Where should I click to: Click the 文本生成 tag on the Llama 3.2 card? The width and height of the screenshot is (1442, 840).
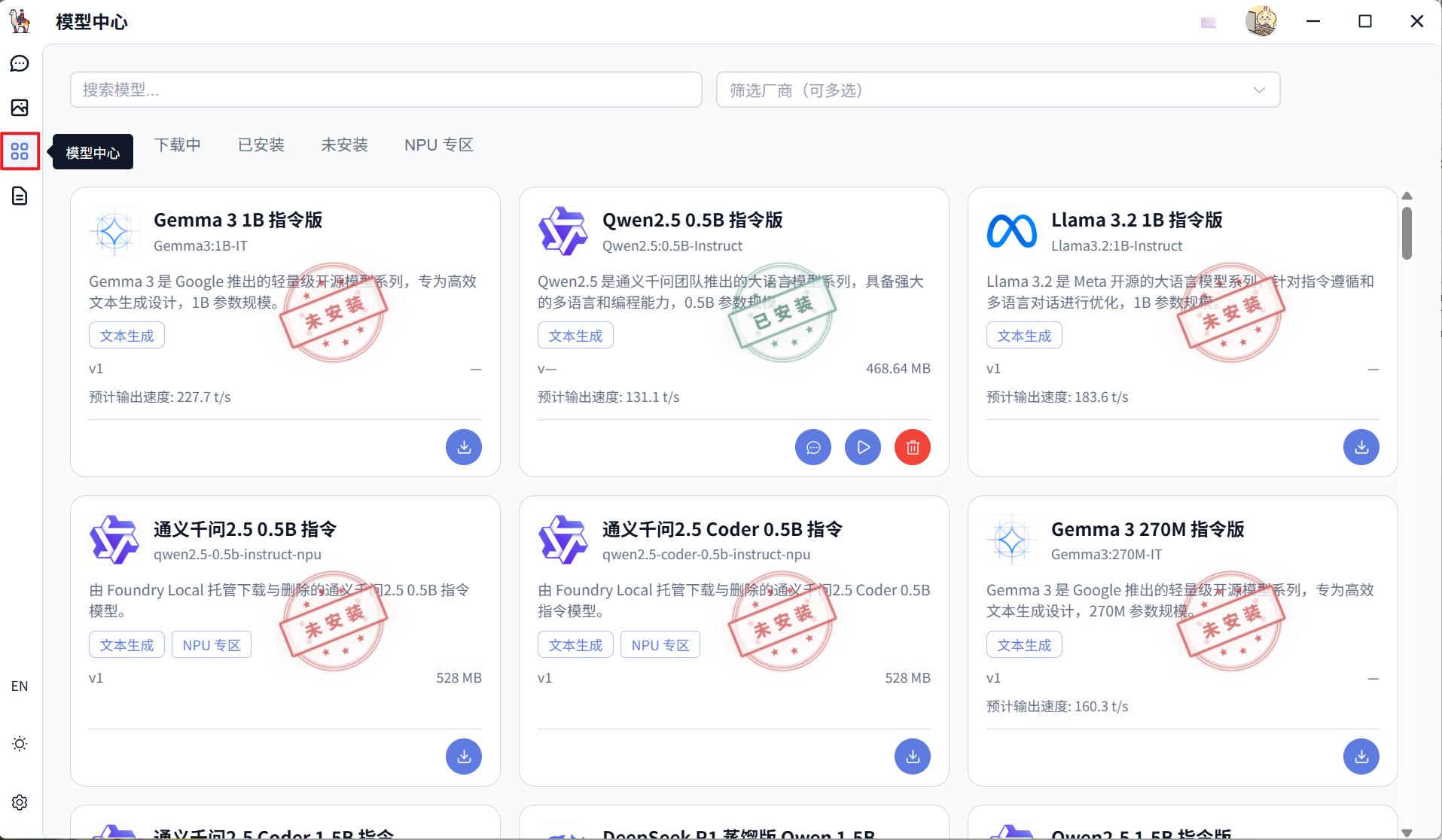tap(1024, 336)
